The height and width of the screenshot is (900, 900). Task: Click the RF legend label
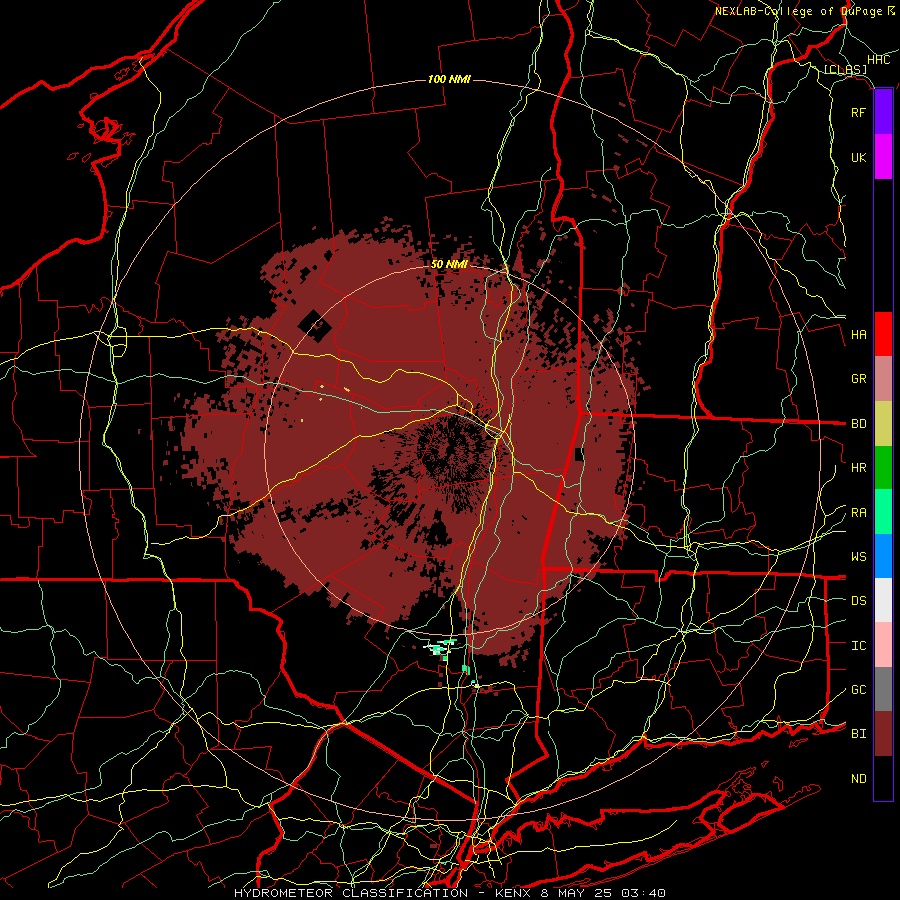(x=858, y=112)
